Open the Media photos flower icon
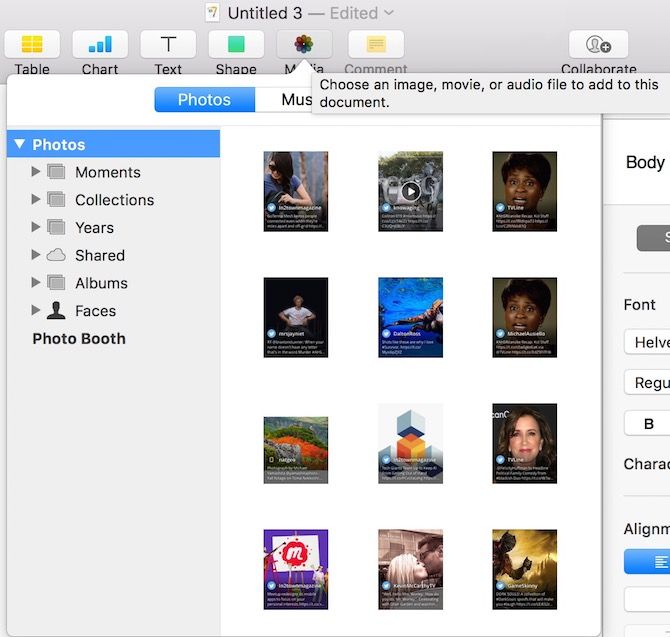 (x=304, y=45)
